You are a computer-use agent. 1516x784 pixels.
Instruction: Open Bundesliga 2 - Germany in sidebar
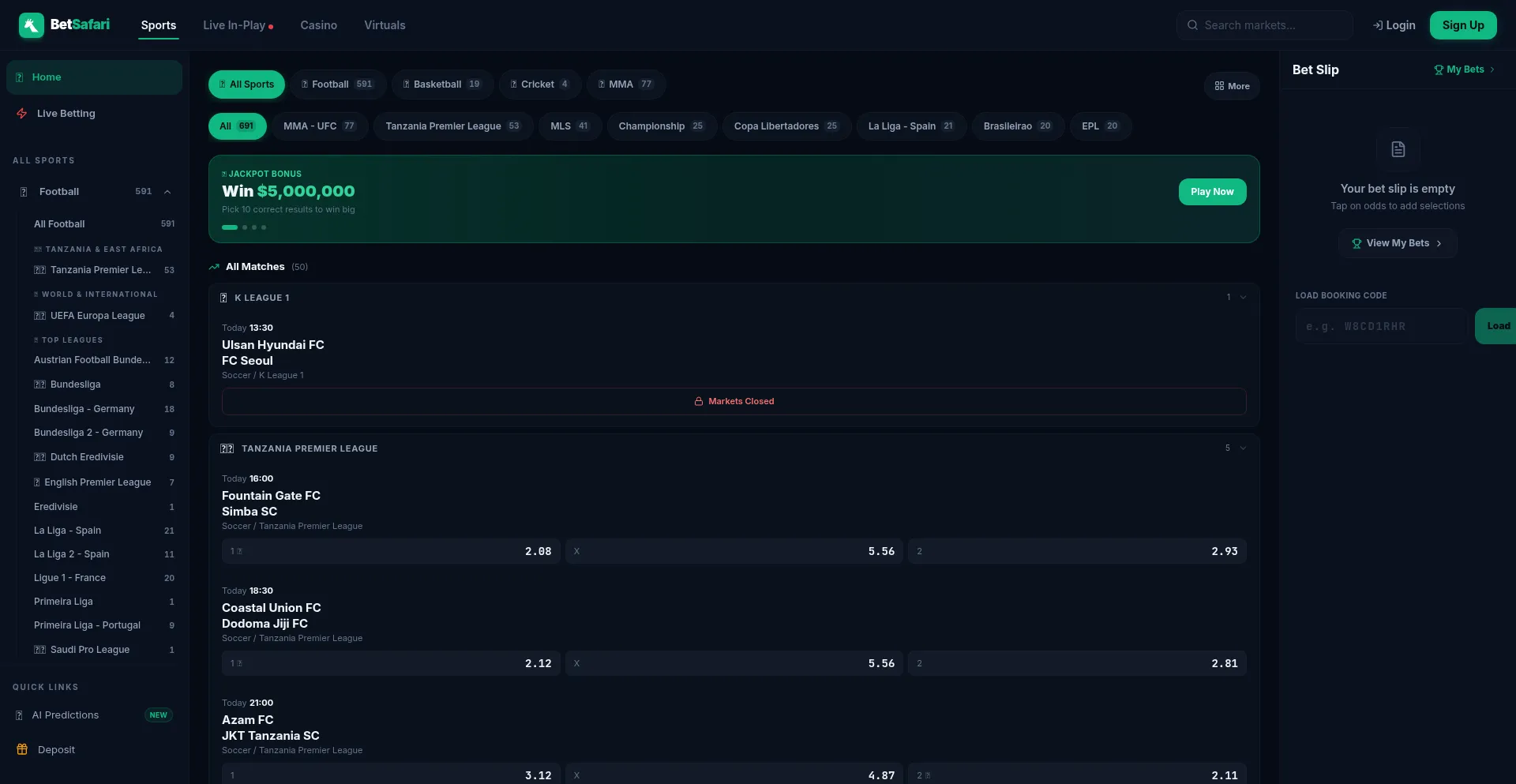coord(104,433)
